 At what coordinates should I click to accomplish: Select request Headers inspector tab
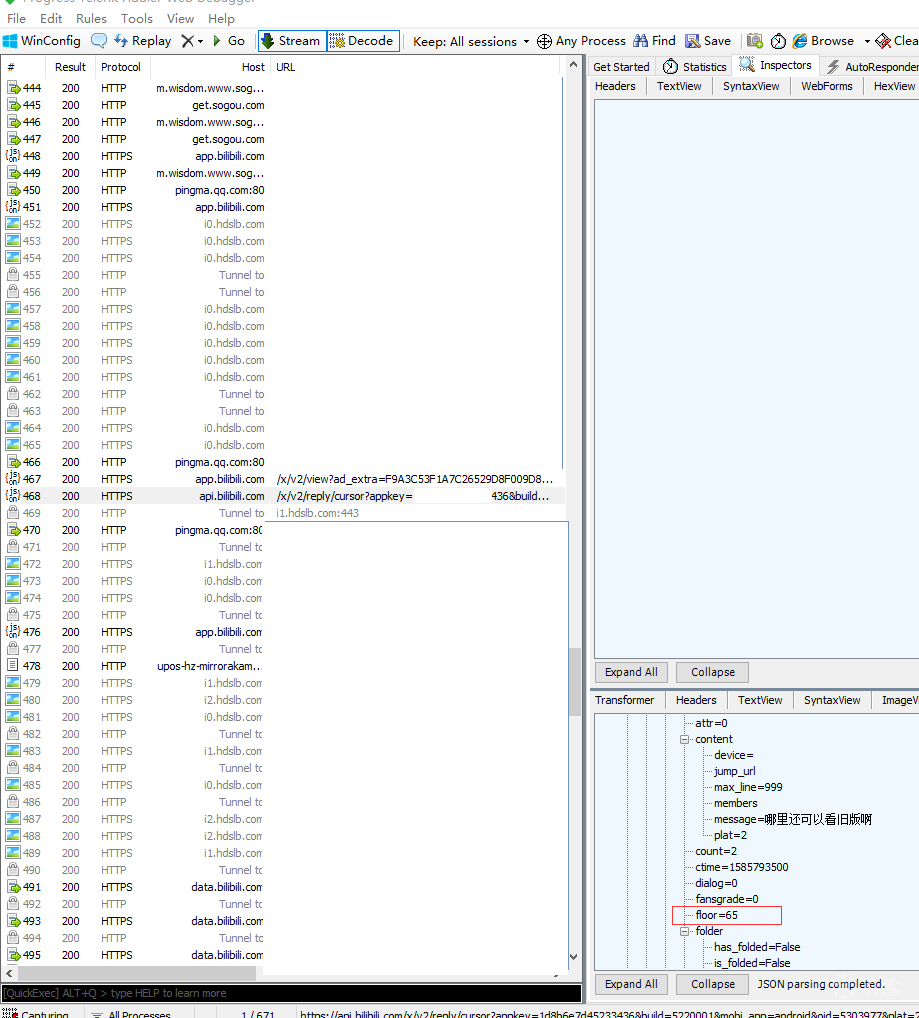pyautogui.click(x=615, y=86)
